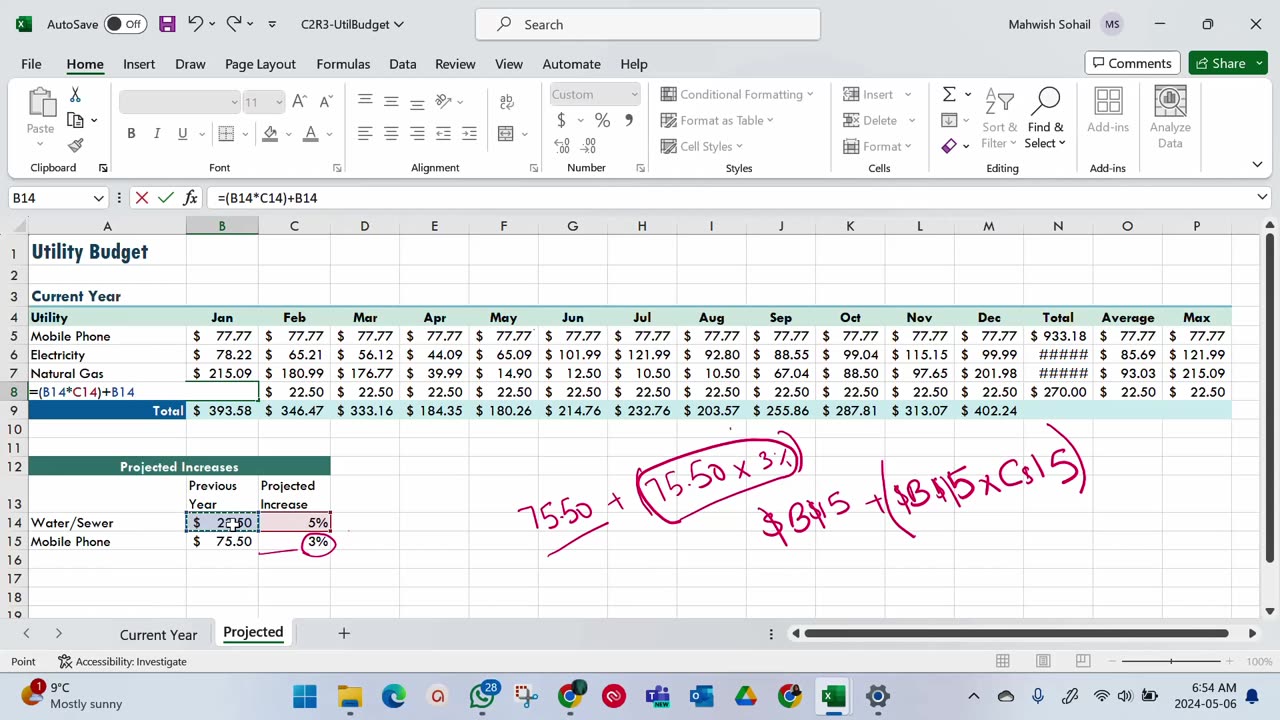Click the Clear eraser icon
This screenshot has width=1280, height=720.
(949, 146)
